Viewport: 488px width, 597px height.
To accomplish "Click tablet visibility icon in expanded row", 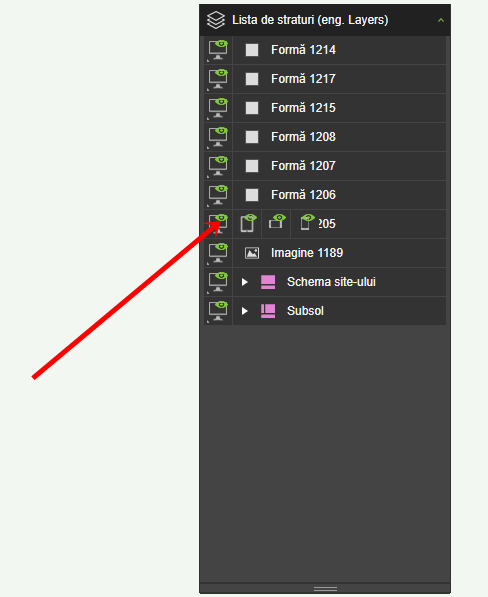I will coord(247,223).
